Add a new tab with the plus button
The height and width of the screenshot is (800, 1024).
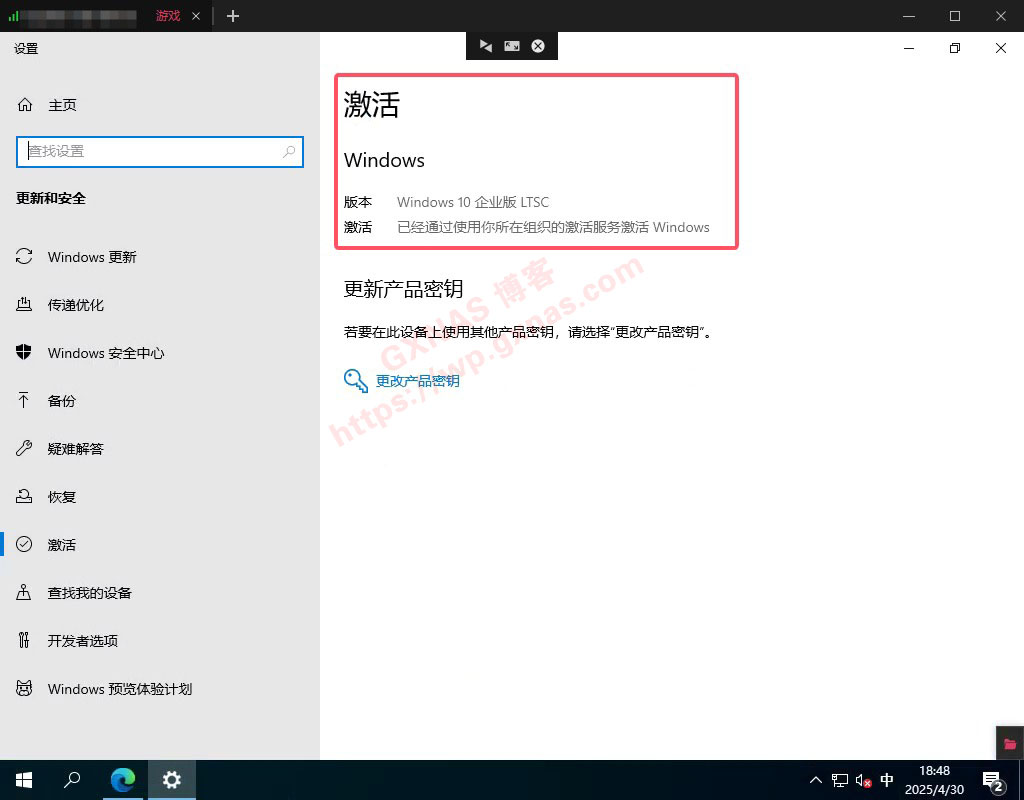[233, 16]
